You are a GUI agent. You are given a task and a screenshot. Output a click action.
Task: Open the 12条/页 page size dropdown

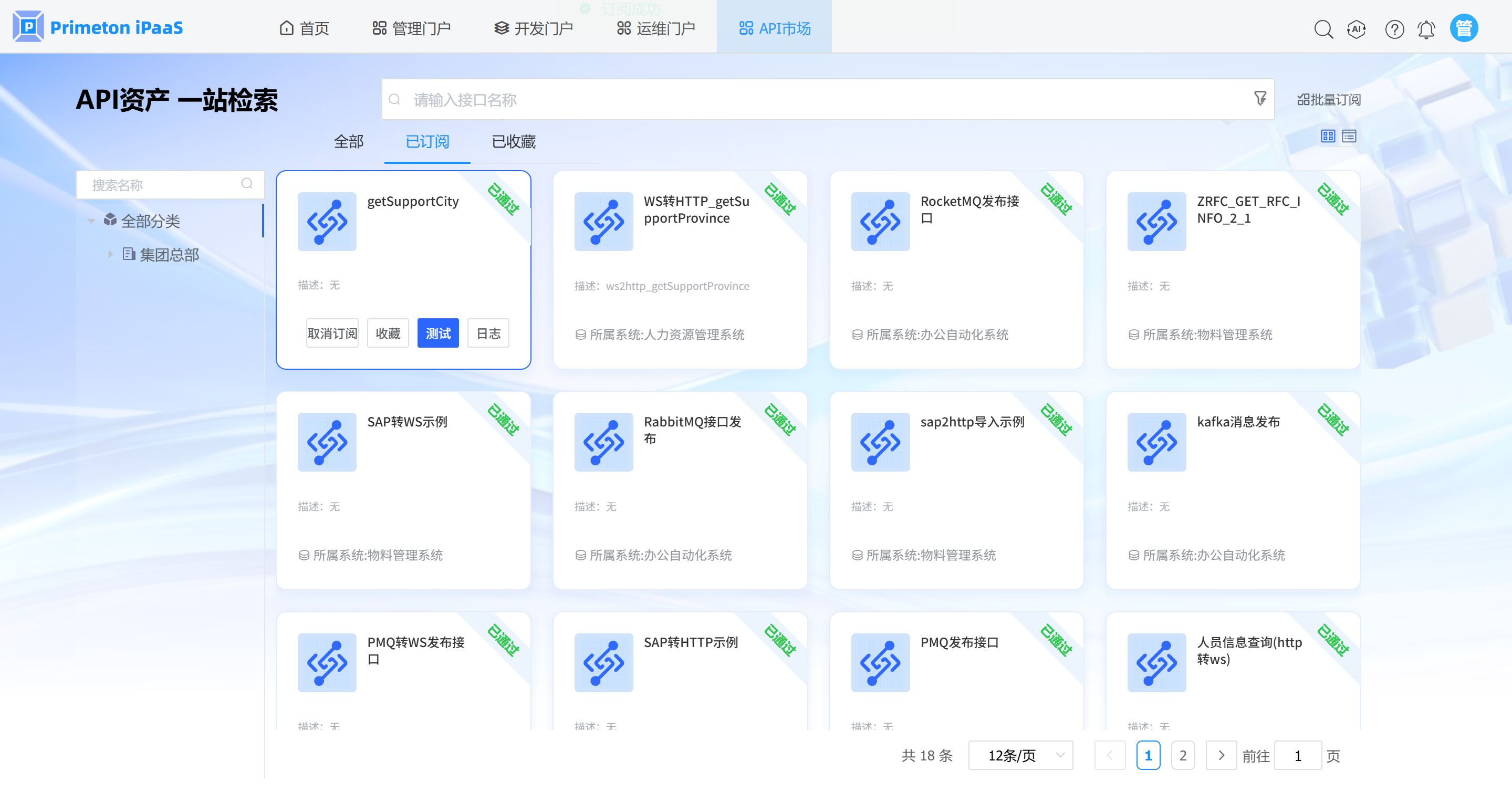[x=1020, y=755]
